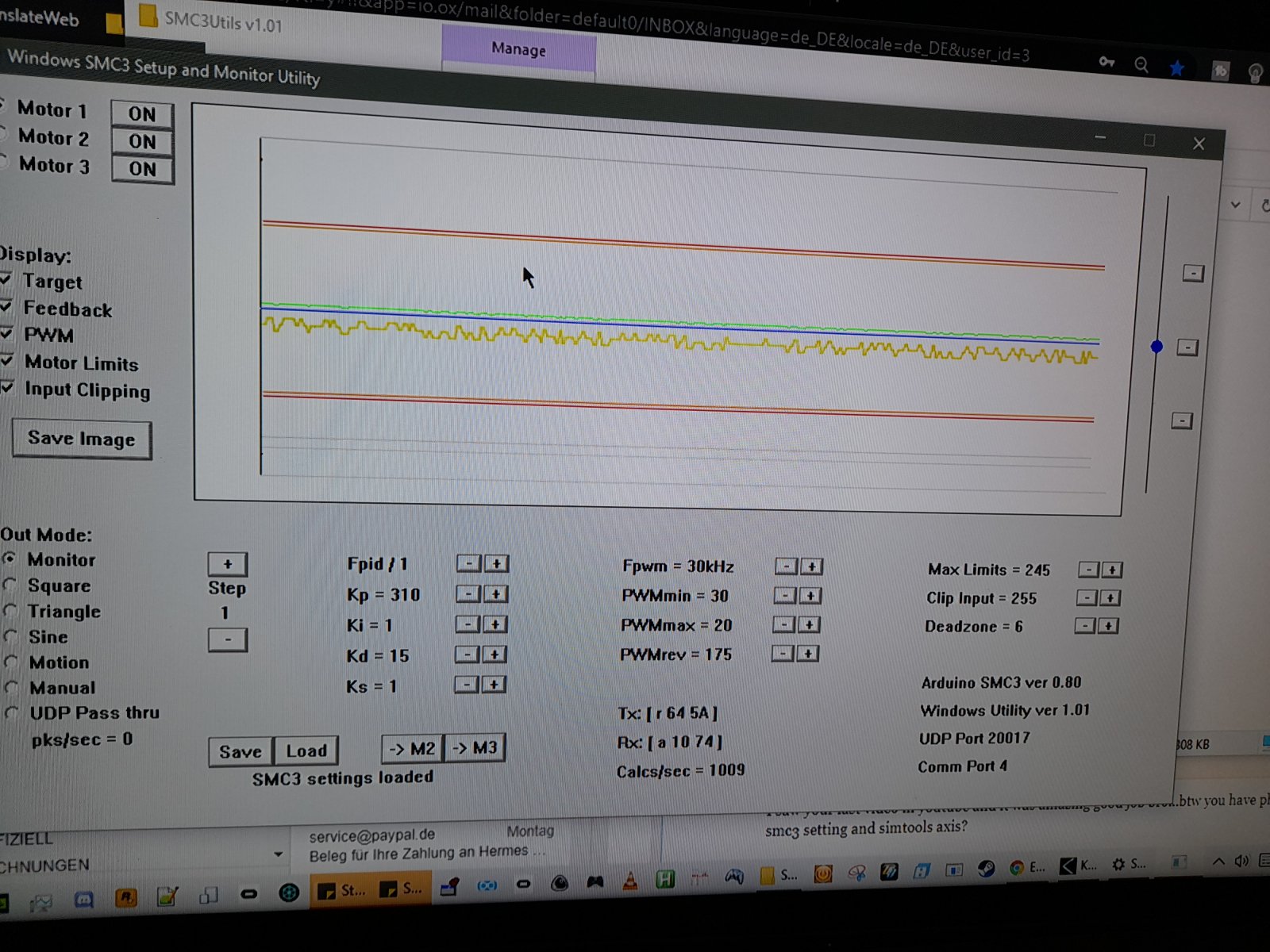Increase Kp with its plus button
Image resolution: width=1270 pixels, height=952 pixels.
[495, 594]
